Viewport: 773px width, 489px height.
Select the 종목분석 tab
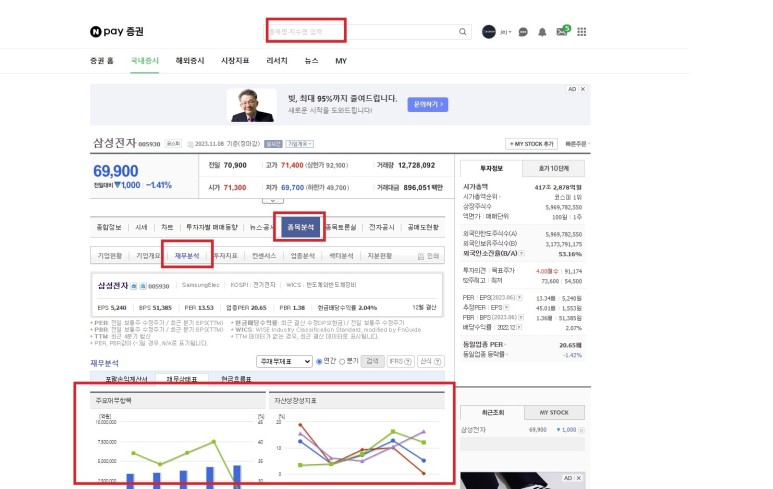300,227
